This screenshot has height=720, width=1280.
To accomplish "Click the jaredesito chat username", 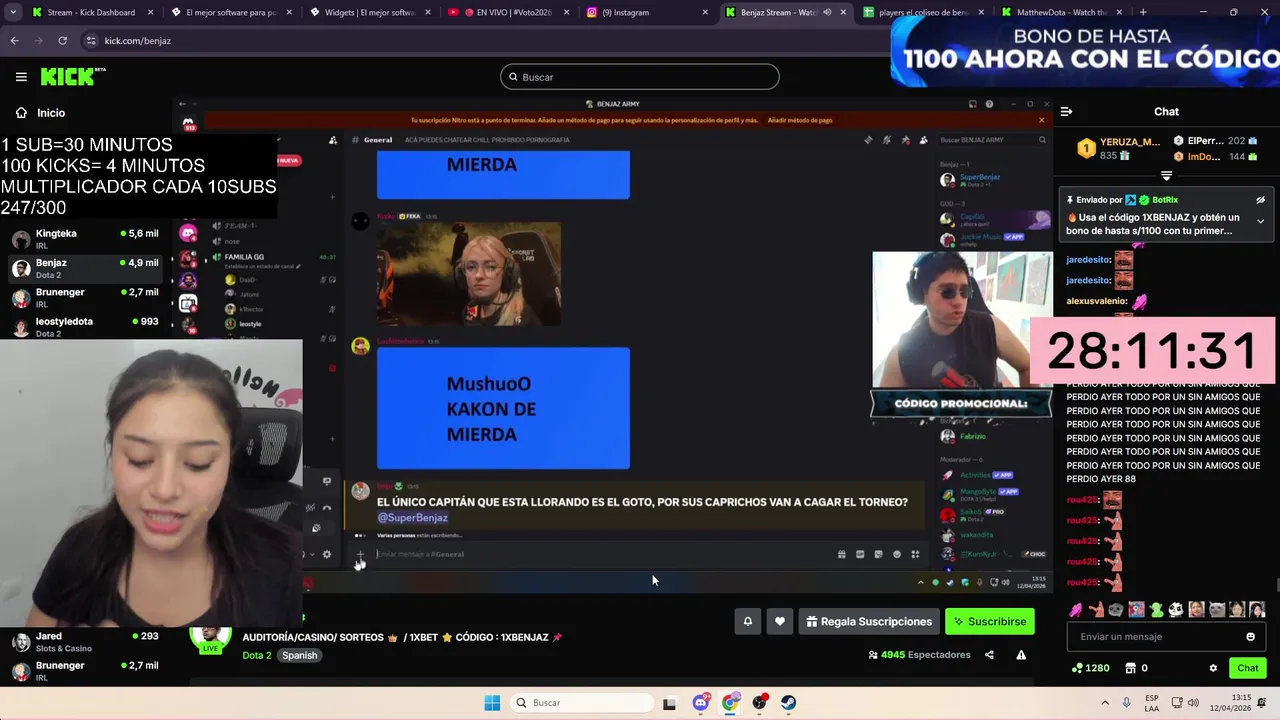I will coord(1088,260).
